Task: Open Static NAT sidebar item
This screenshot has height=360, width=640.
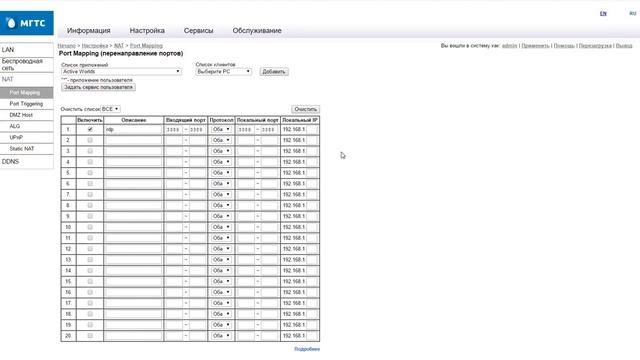Action: (27, 149)
